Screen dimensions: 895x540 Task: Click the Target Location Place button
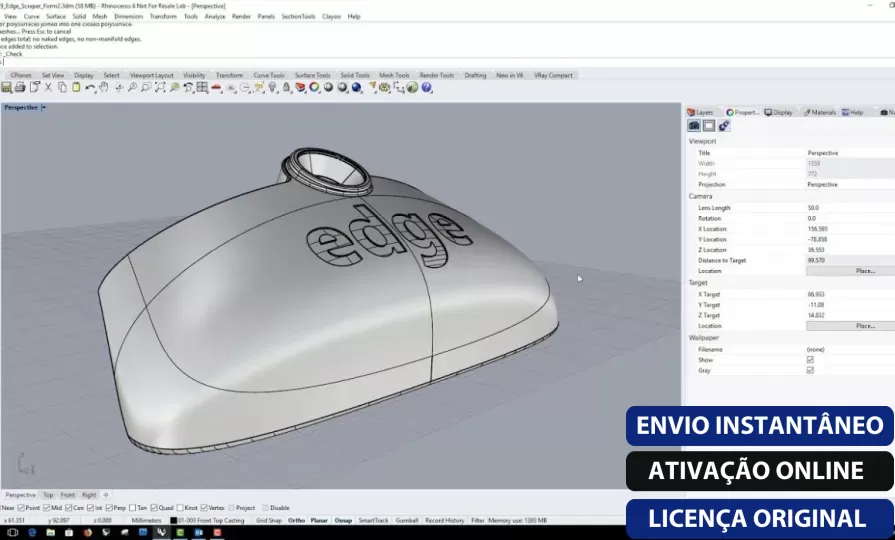pos(850,326)
